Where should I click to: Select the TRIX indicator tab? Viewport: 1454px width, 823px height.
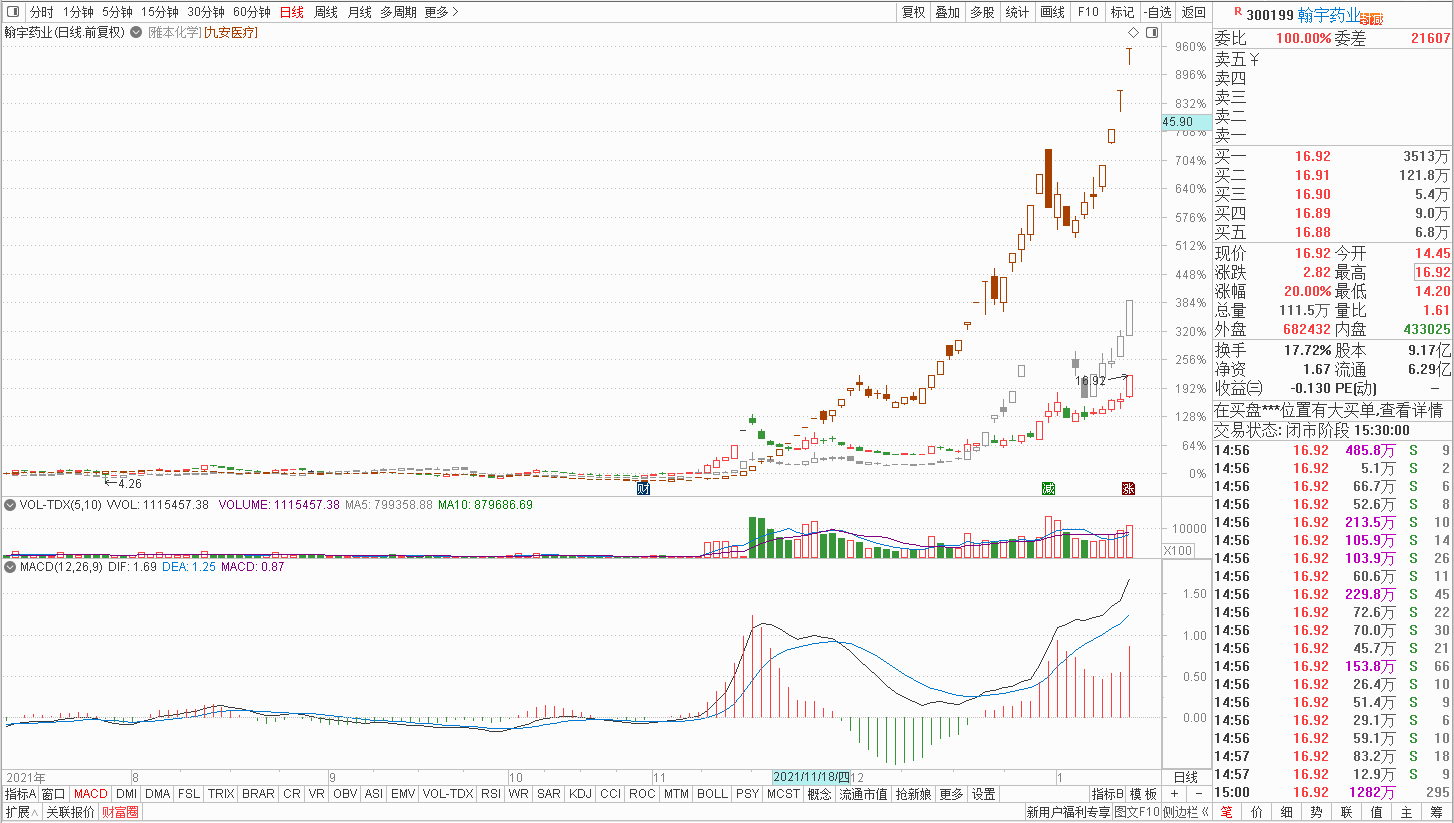pos(221,794)
